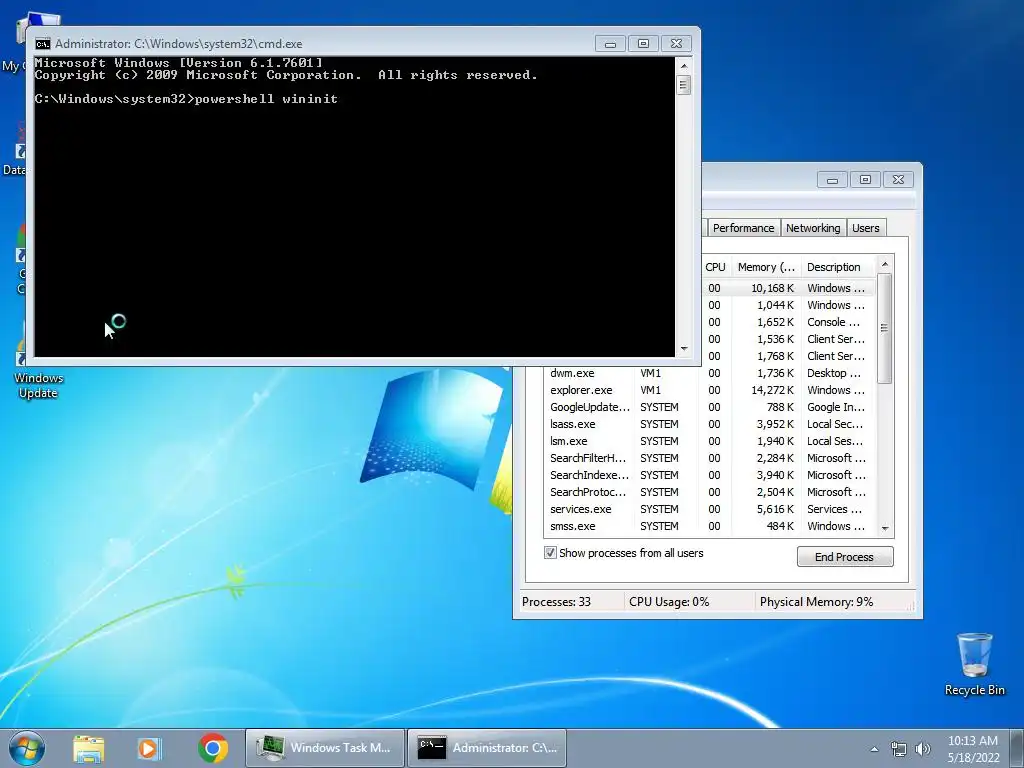Open the cmd window system menu icon
Screen dimensions: 1024x768
pos(43,44)
